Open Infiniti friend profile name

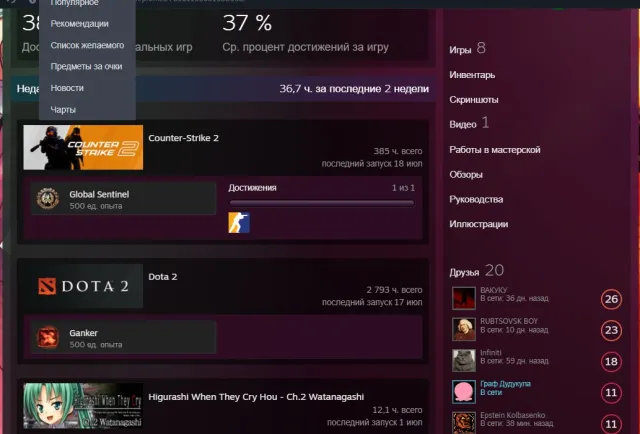(x=491, y=353)
